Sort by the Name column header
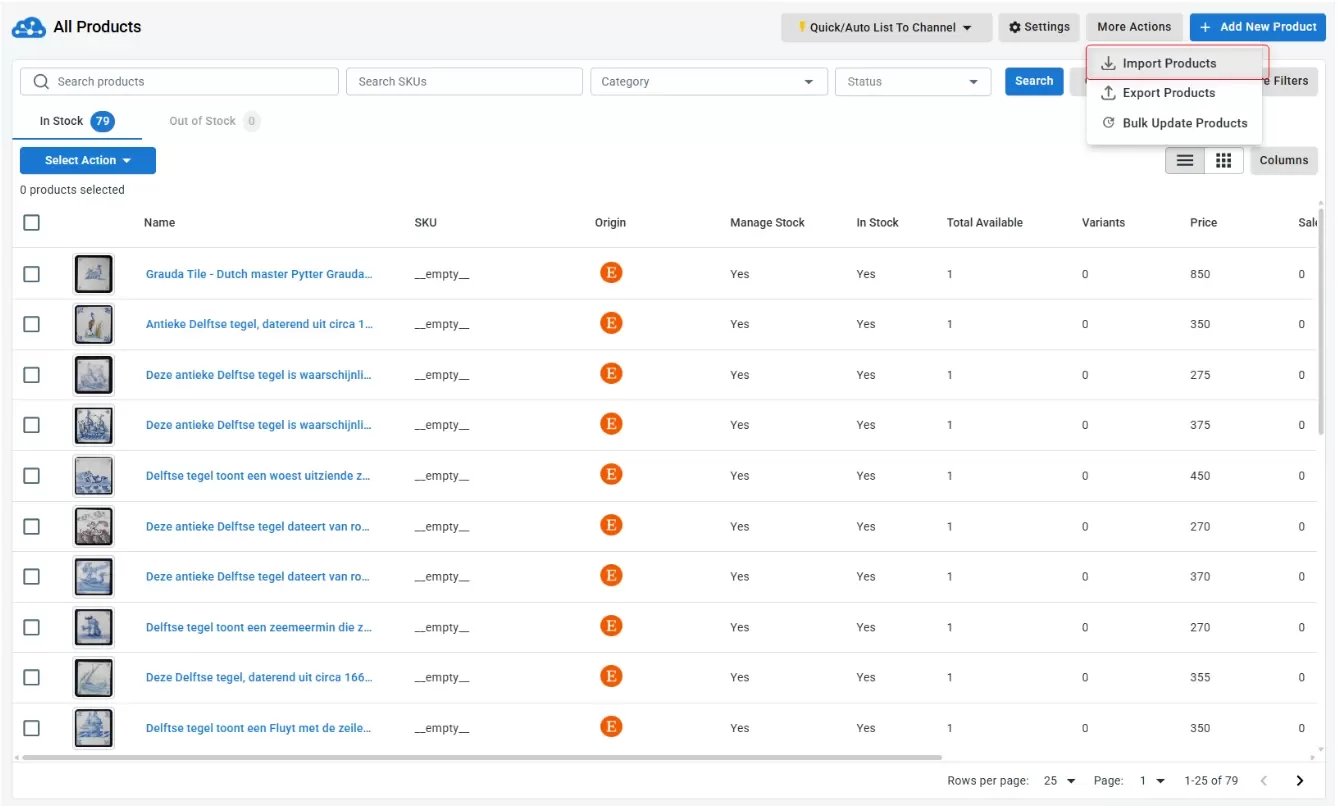Screen dimensions: 1338x806 click(159, 223)
